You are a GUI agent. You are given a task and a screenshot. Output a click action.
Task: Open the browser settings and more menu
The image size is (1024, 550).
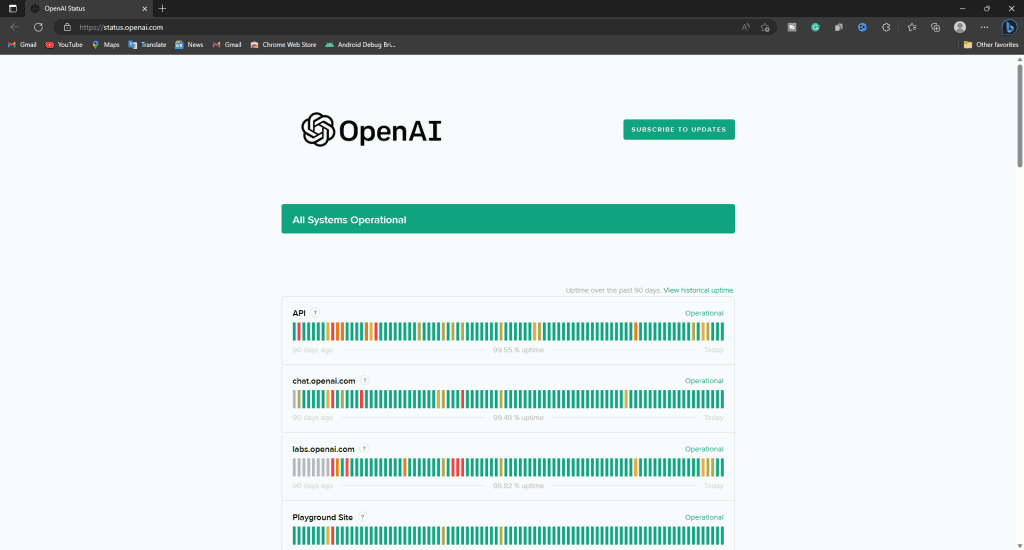985,27
